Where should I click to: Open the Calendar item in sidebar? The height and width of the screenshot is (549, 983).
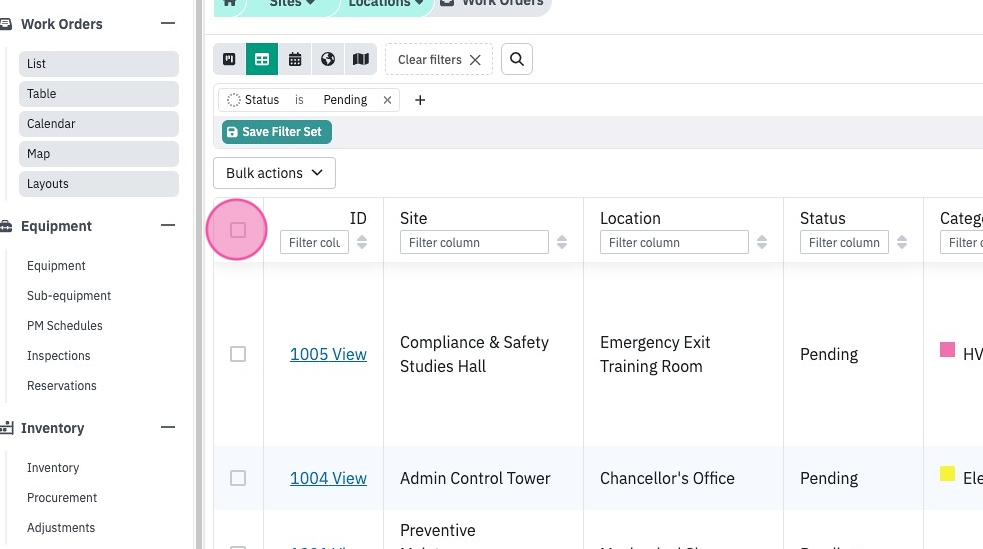point(98,124)
